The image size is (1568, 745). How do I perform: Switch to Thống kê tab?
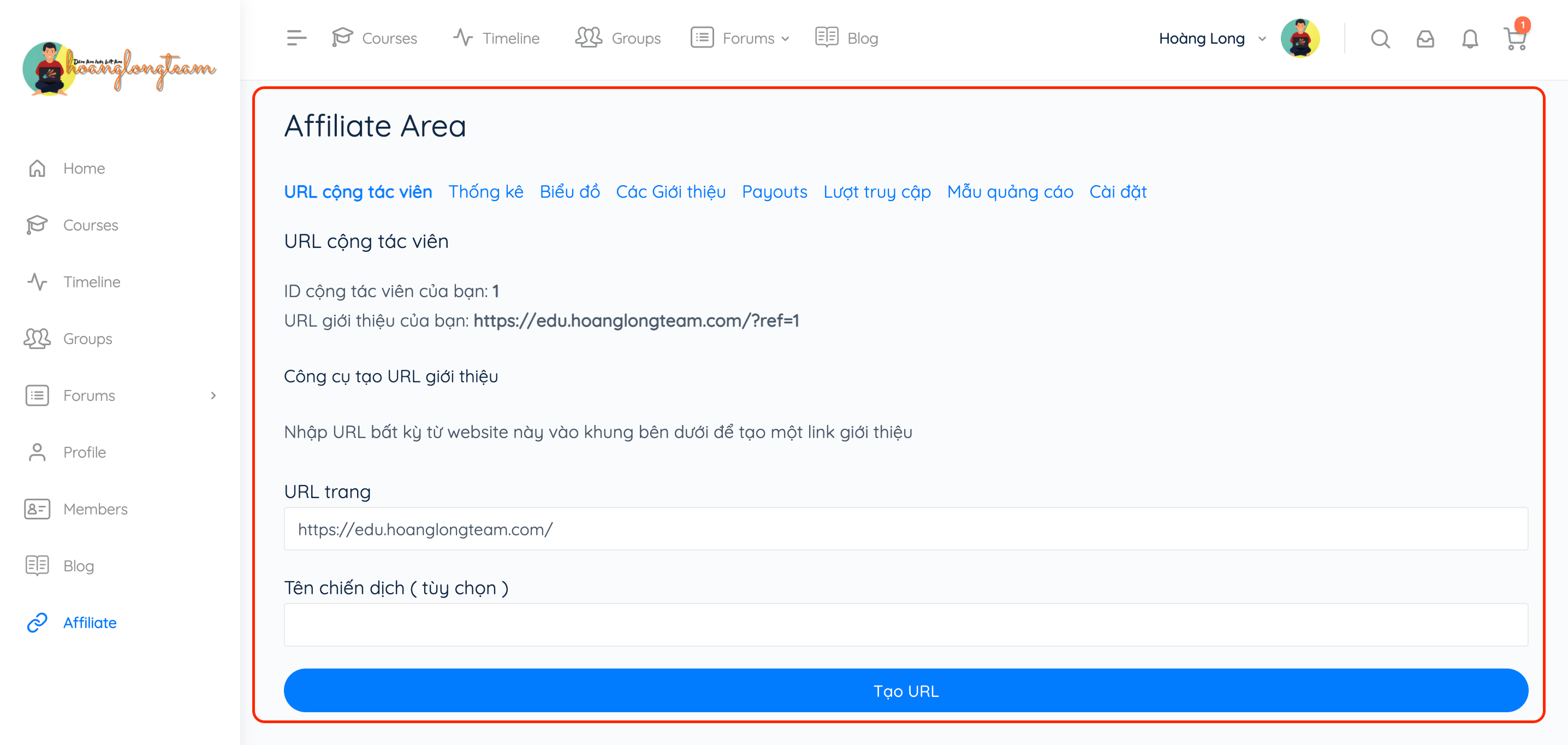(x=486, y=192)
